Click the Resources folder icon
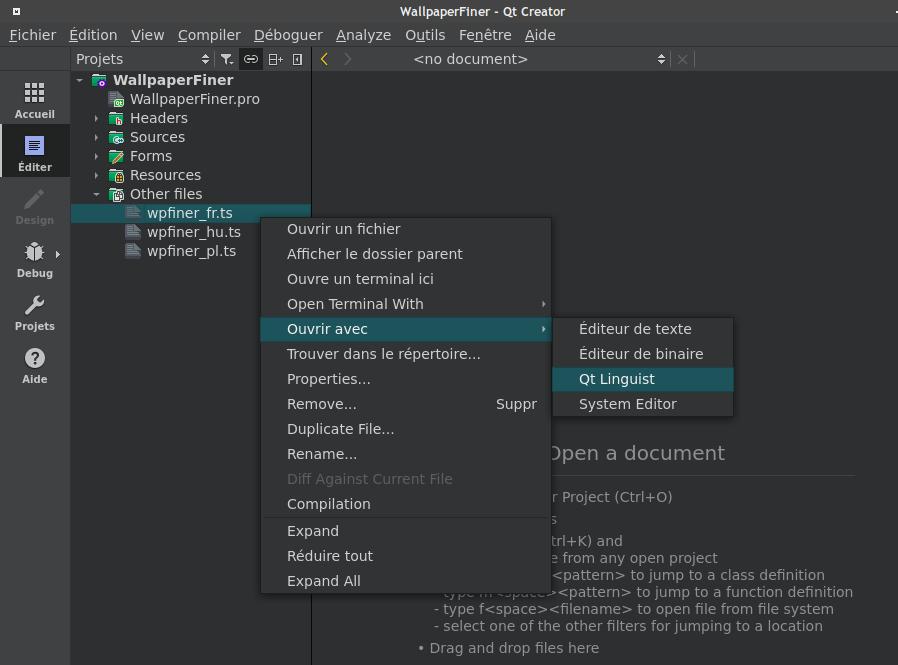 (116, 175)
